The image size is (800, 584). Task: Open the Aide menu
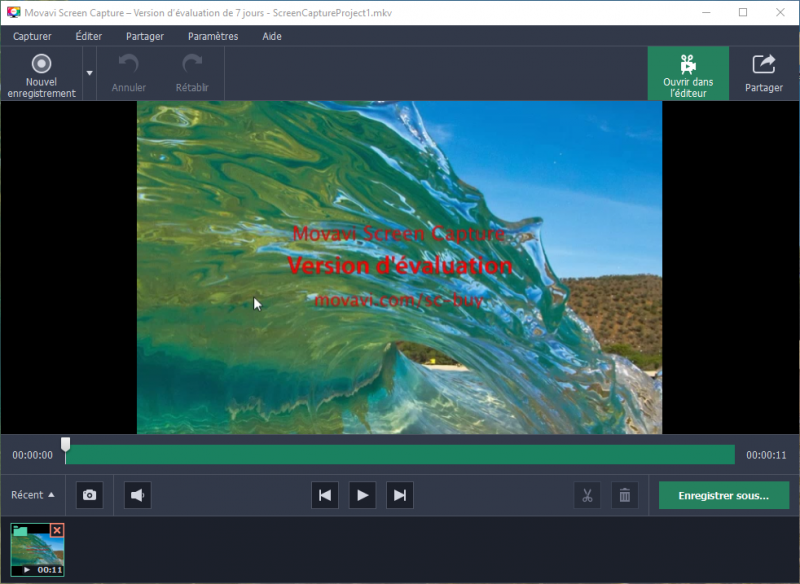(x=272, y=36)
